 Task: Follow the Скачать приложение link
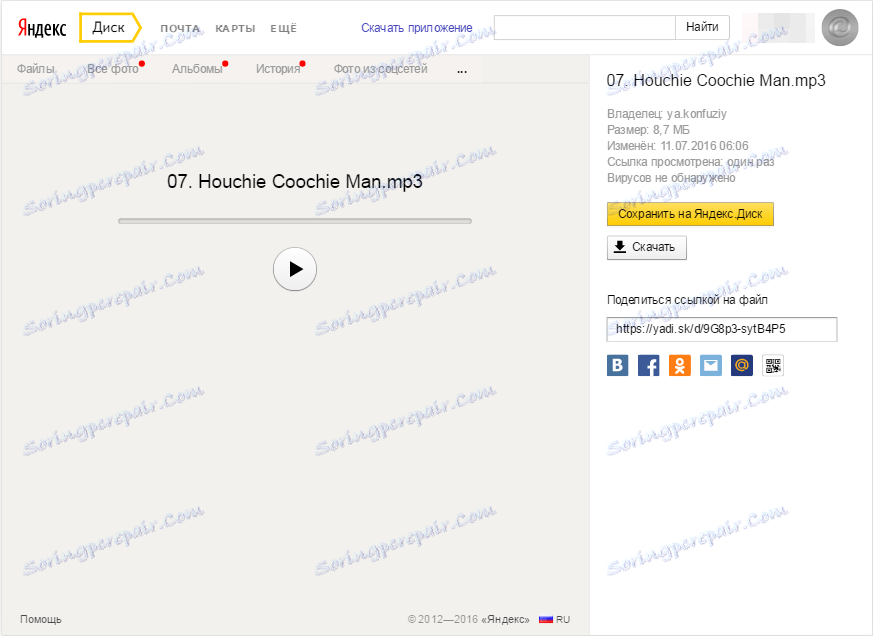[417, 28]
